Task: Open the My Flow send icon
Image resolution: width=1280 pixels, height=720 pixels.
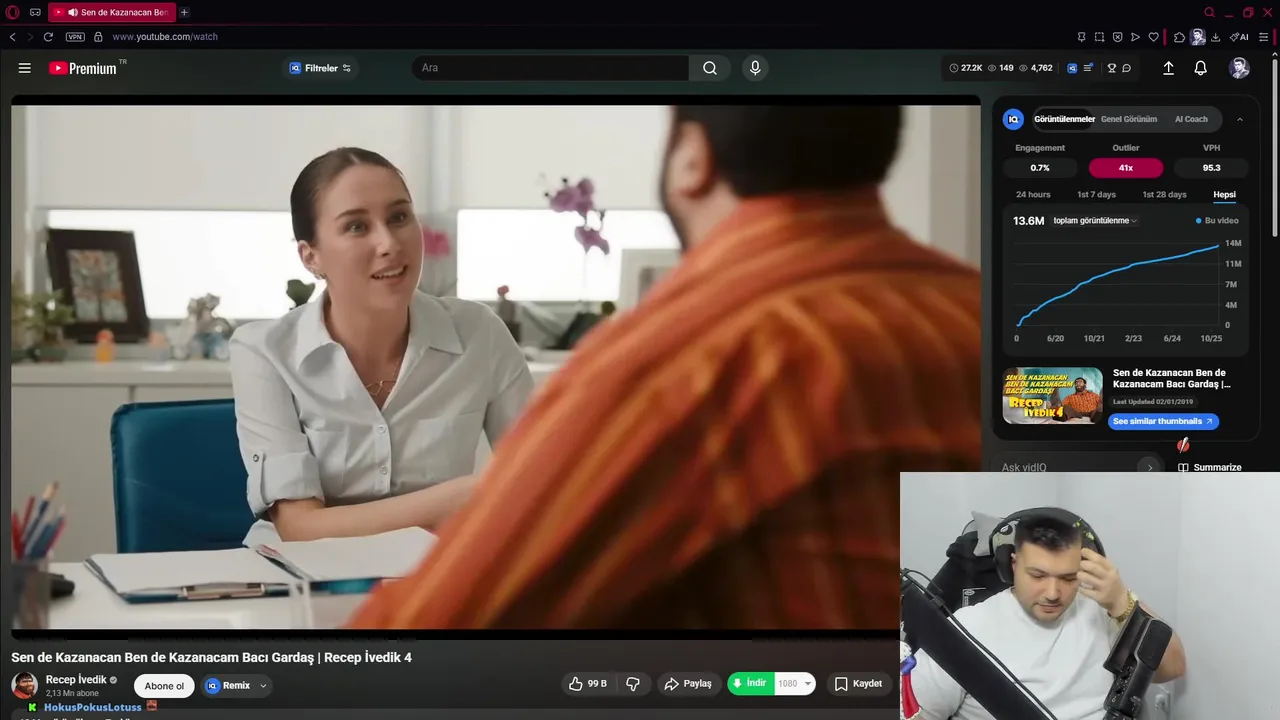Action: 1135,37
